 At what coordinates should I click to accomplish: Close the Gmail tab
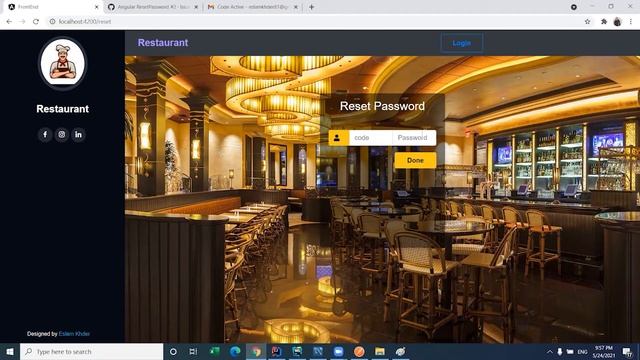296,7
